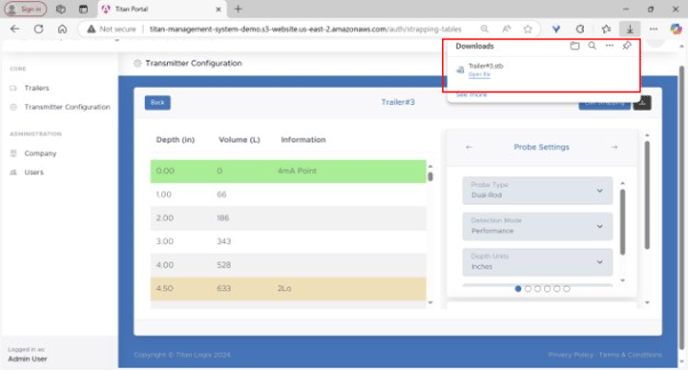Open Company in the sidebar
Screen dimensions: 688x370
click(40, 154)
